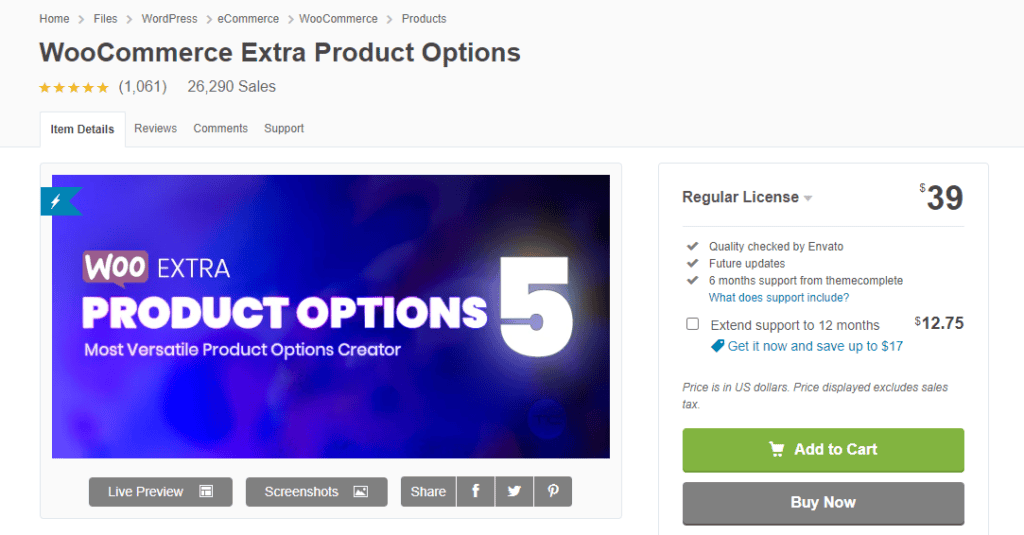The image size is (1024, 535).
Task: Open the 'What does support include?' link
Action: click(x=778, y=298)
